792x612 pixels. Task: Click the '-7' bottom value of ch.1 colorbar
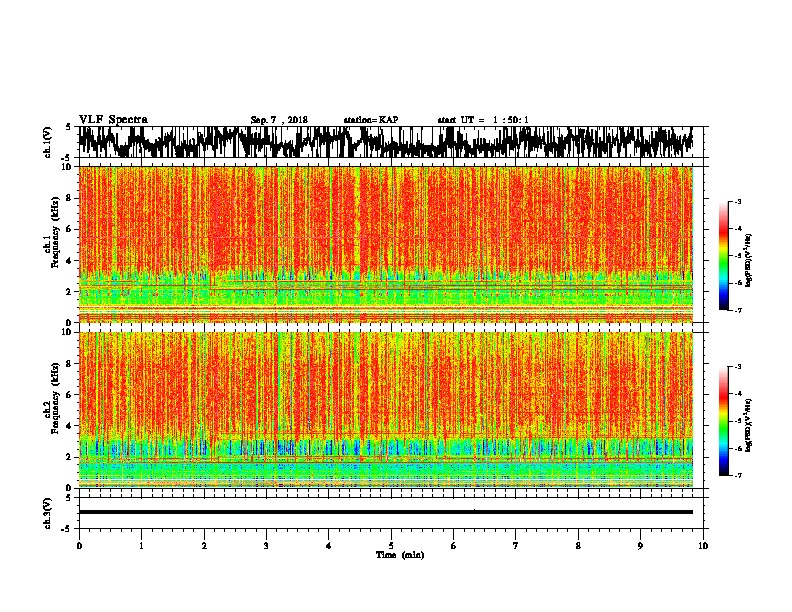(737, 310)
